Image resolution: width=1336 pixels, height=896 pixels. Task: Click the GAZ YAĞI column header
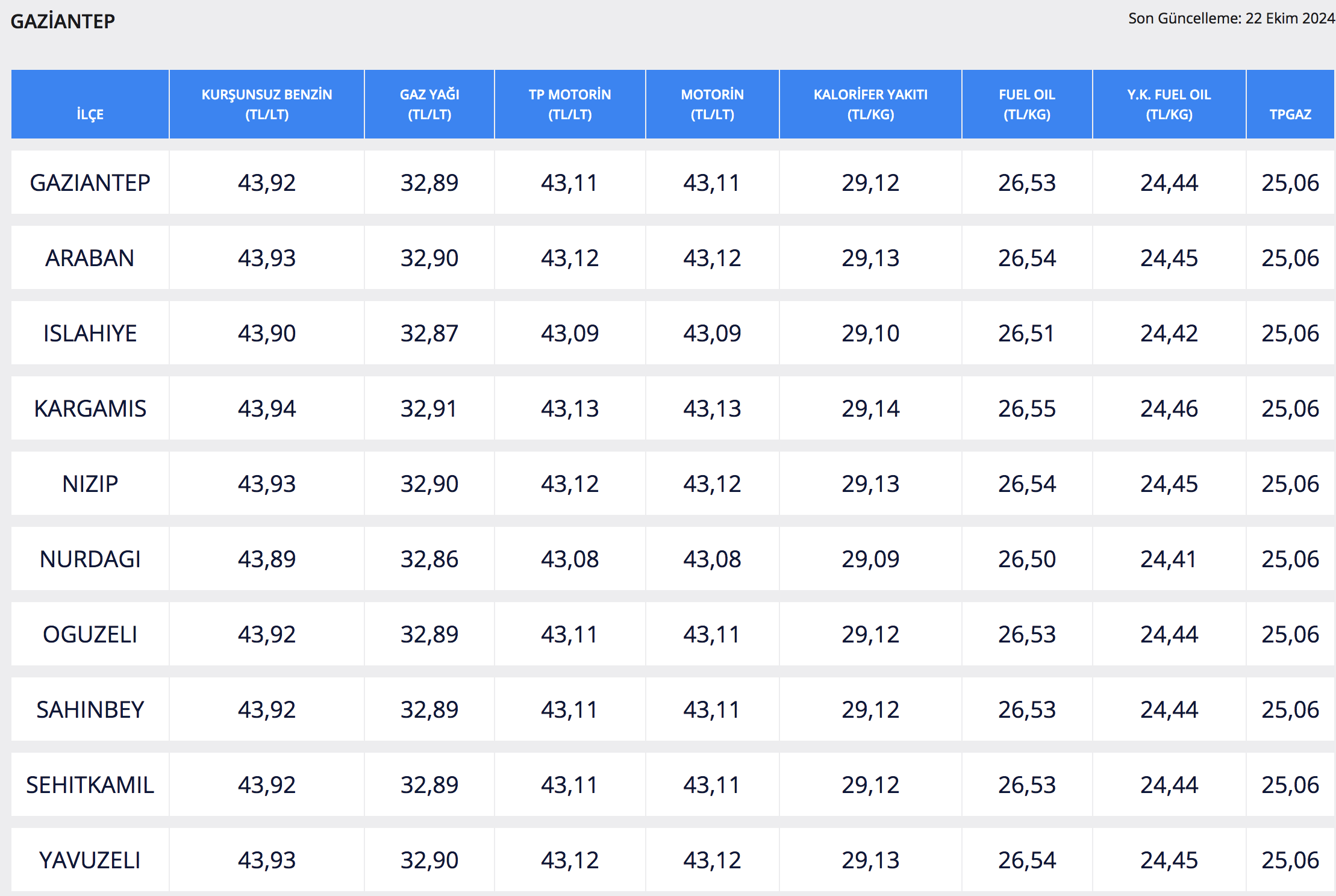[429, 104]
